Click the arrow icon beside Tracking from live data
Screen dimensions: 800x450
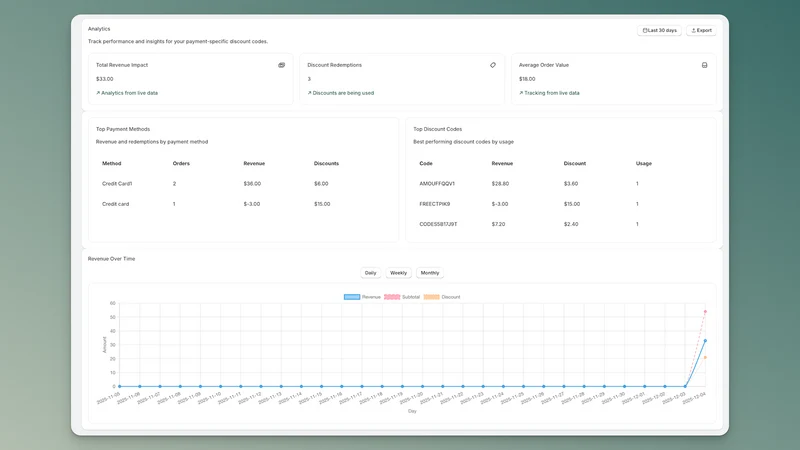point(521,93)
